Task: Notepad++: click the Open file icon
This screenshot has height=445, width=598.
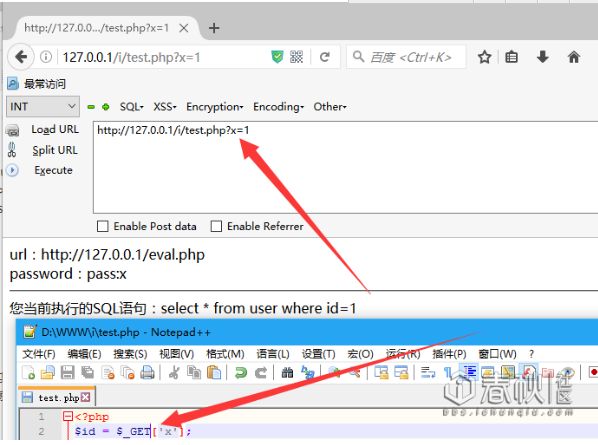Action: click(48, 373)
